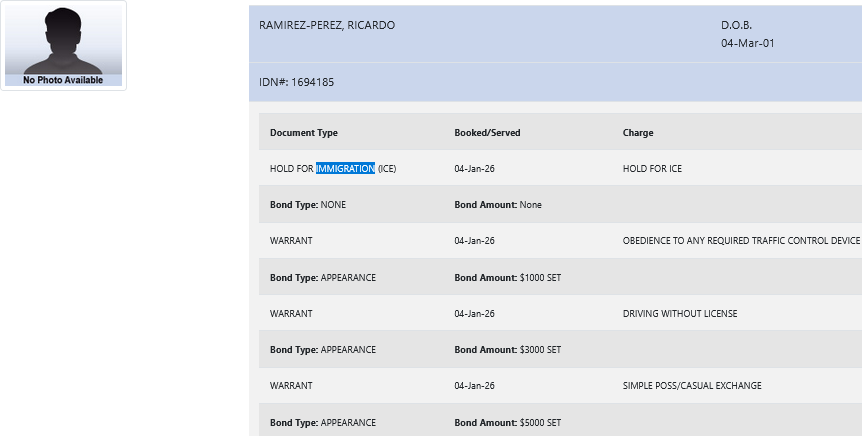Viewport: 862px width, 436px height.
Task: Click the Bond Amount $3000 SET entry
Action: (507, 350)
